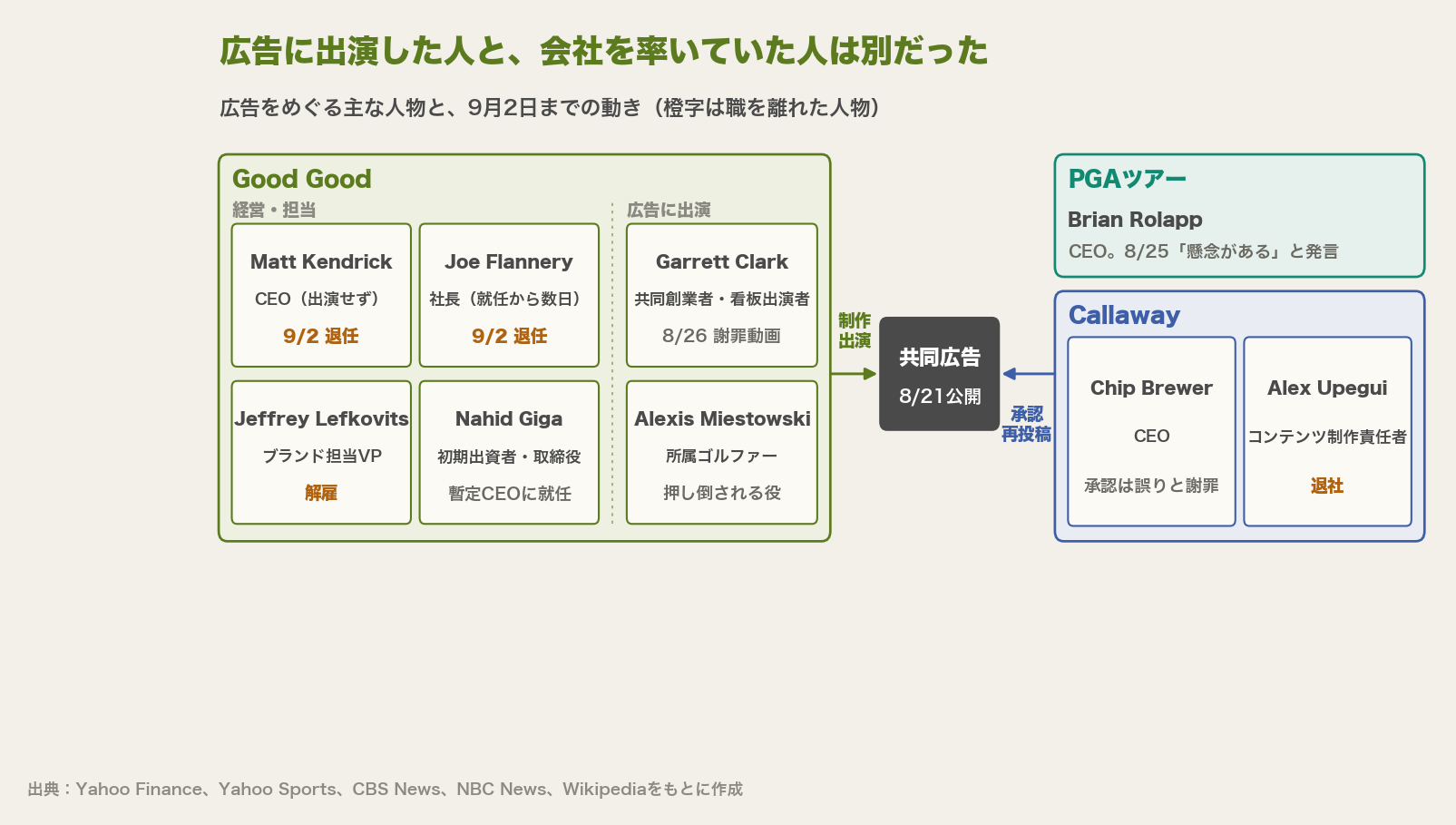
Task: Click the 解雇 status label
Action: click(x=321, y=493)
